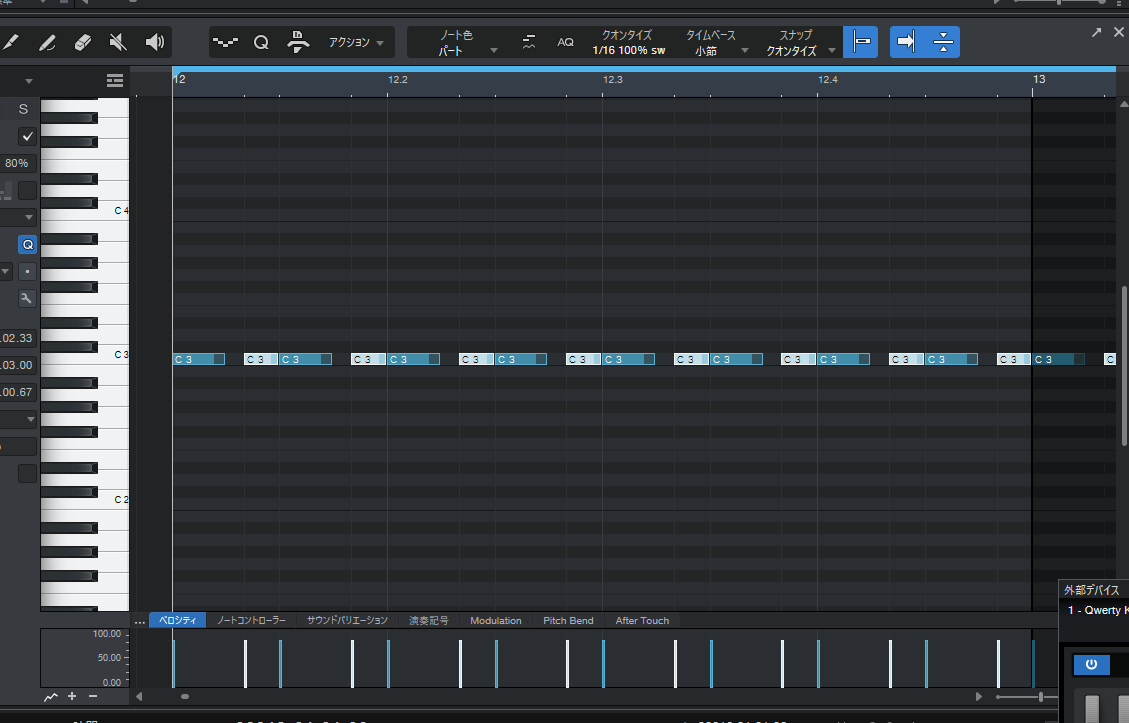Toggle the AQ auto-quantize button
This screenshot has width=1129, height=723.
[x=565, y=43]
